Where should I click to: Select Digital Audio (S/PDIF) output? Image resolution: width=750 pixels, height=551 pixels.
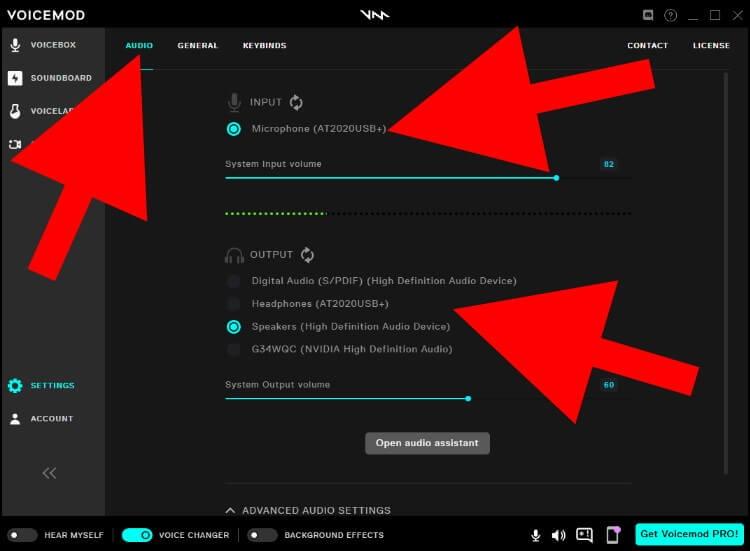coord(234,281)
